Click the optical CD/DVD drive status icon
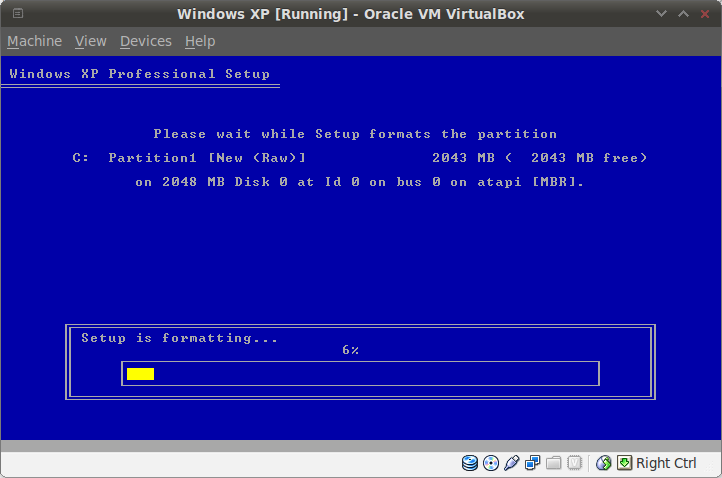 [491, 463]
